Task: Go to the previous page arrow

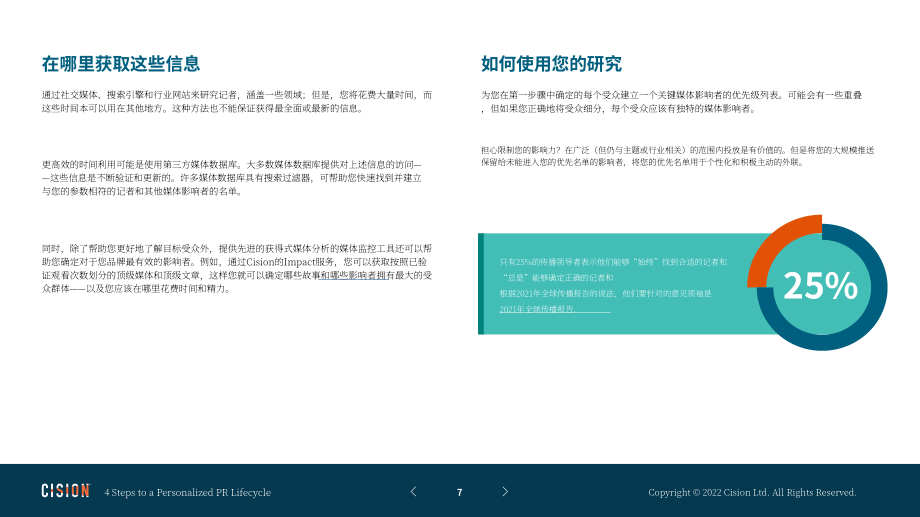Action: [x=414, y=492]
